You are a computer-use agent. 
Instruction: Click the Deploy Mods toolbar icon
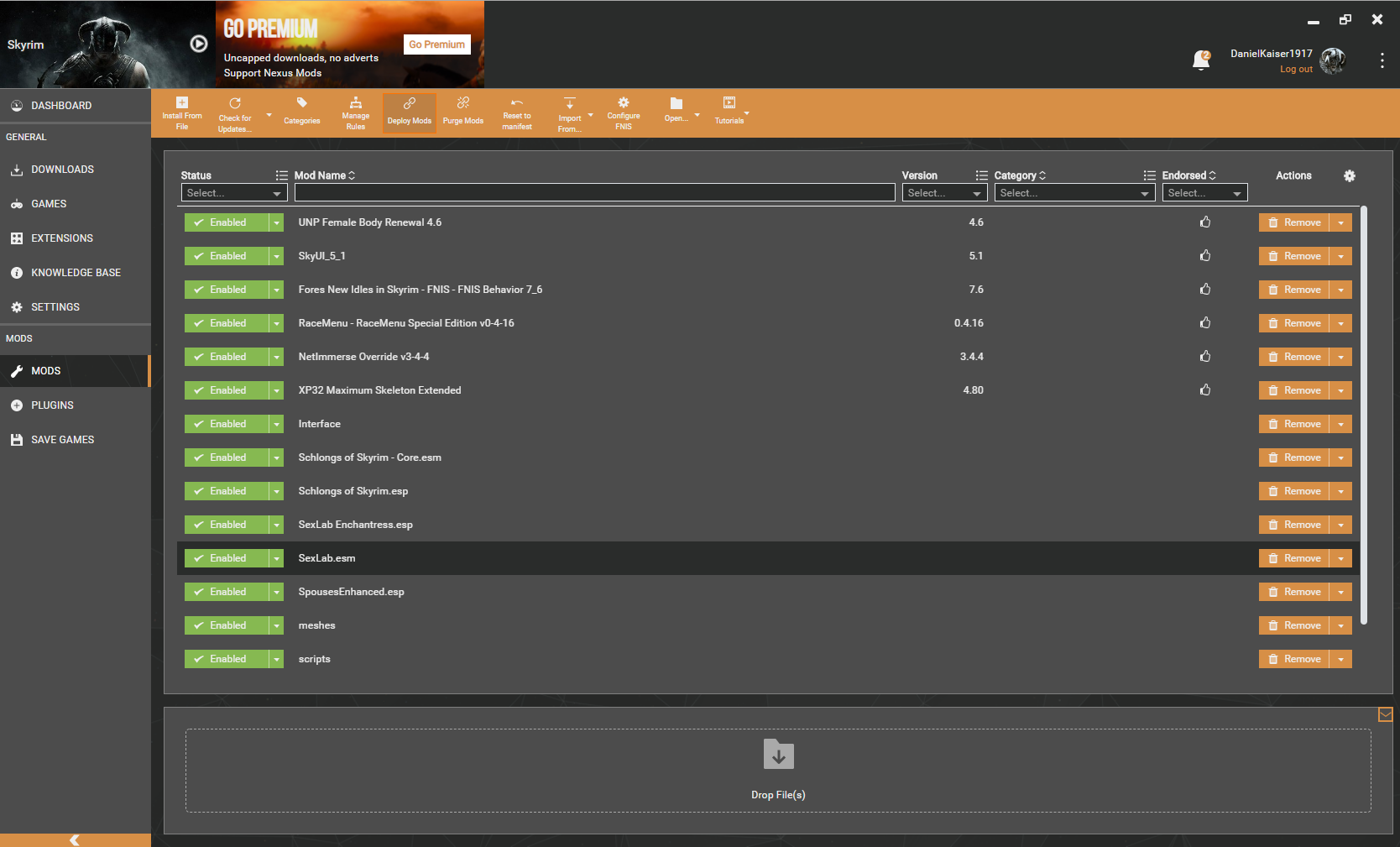(x=409, y=112)
